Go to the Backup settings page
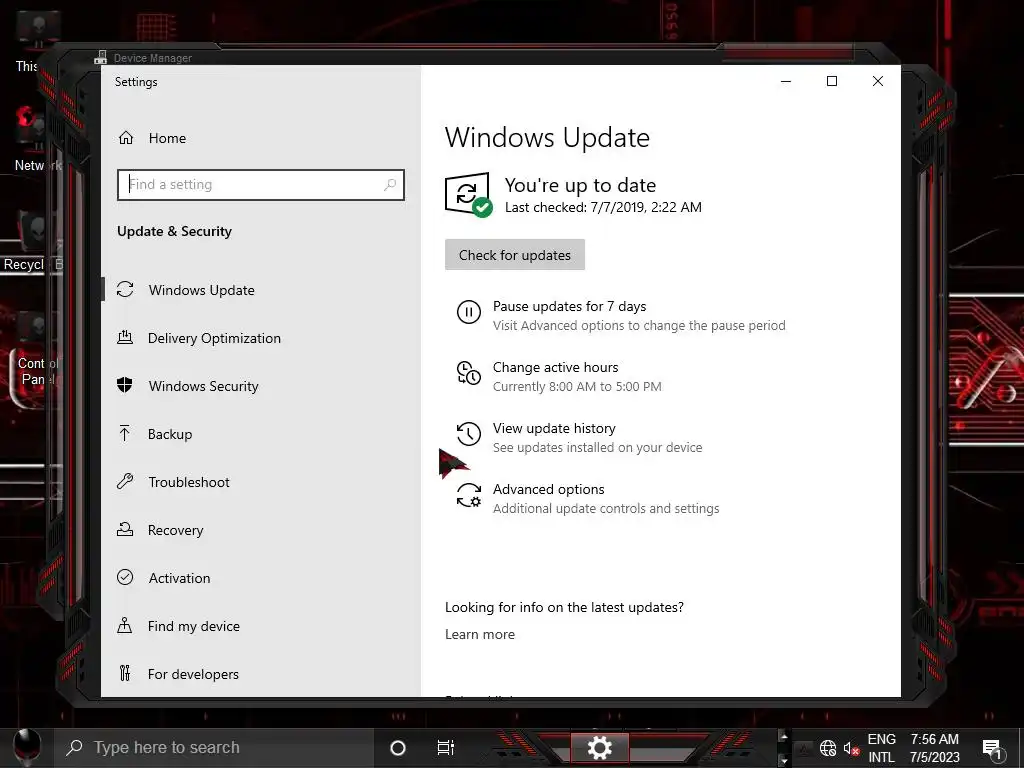The width and height of the screenshot is (1024, 768). click(x=261, y=434)
